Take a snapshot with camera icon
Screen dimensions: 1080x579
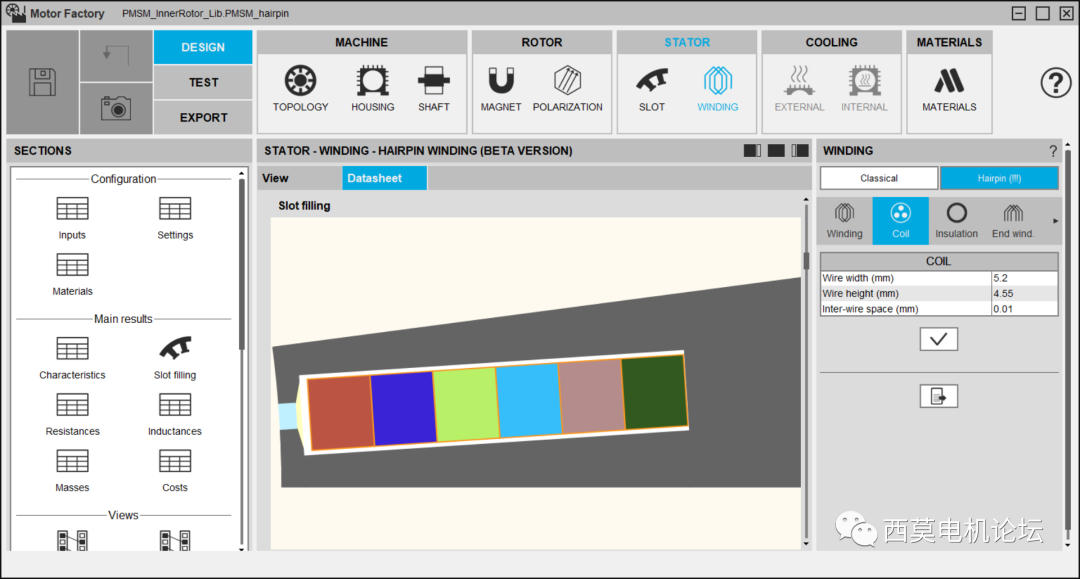(116, 108)
